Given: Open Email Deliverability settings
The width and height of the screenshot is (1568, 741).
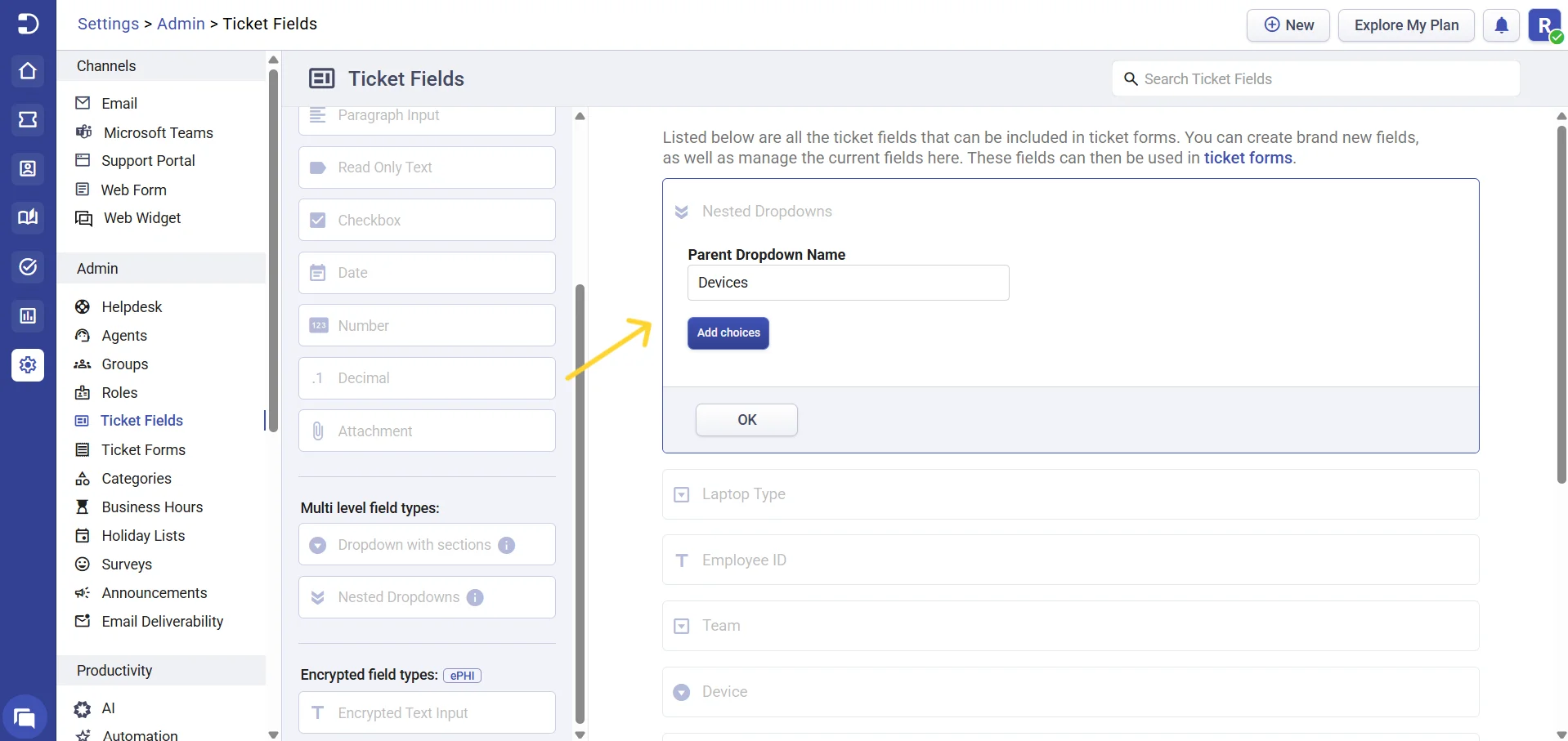Looking at the screenshot, I should point(162,621).
